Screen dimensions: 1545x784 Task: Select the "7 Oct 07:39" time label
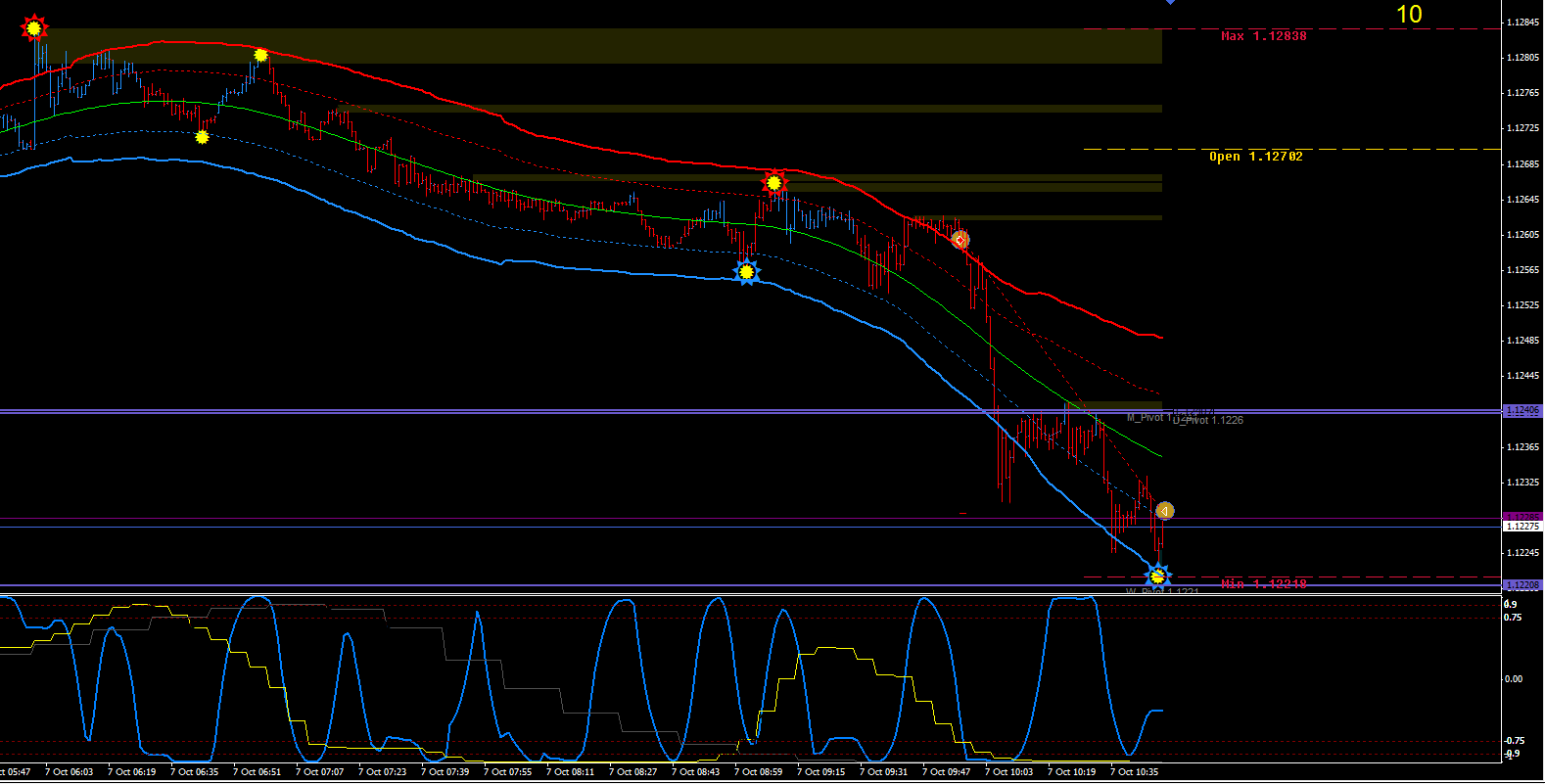click(x=447, y=772)
